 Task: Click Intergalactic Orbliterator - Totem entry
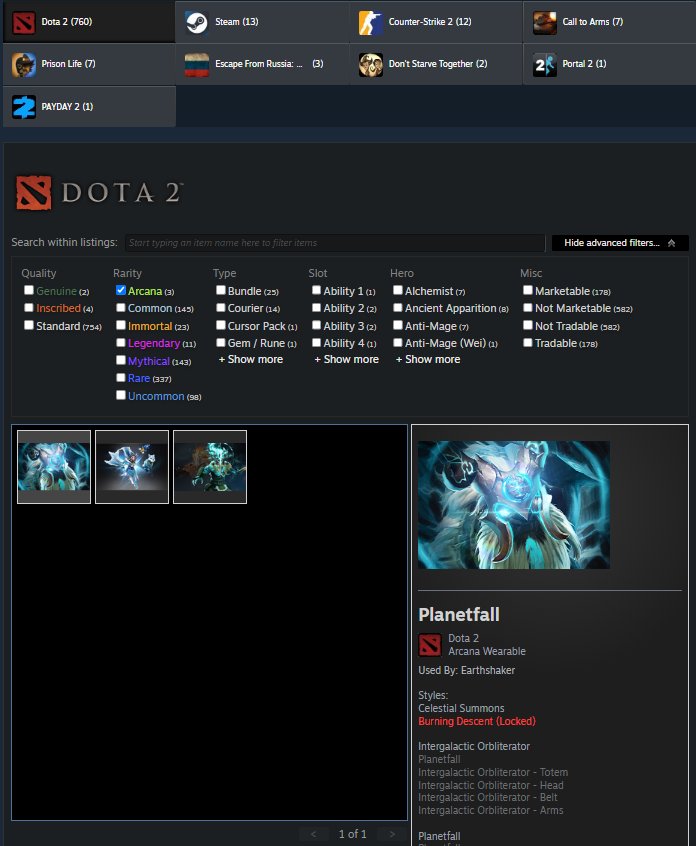pyautogui.click(x=493, y=772)
